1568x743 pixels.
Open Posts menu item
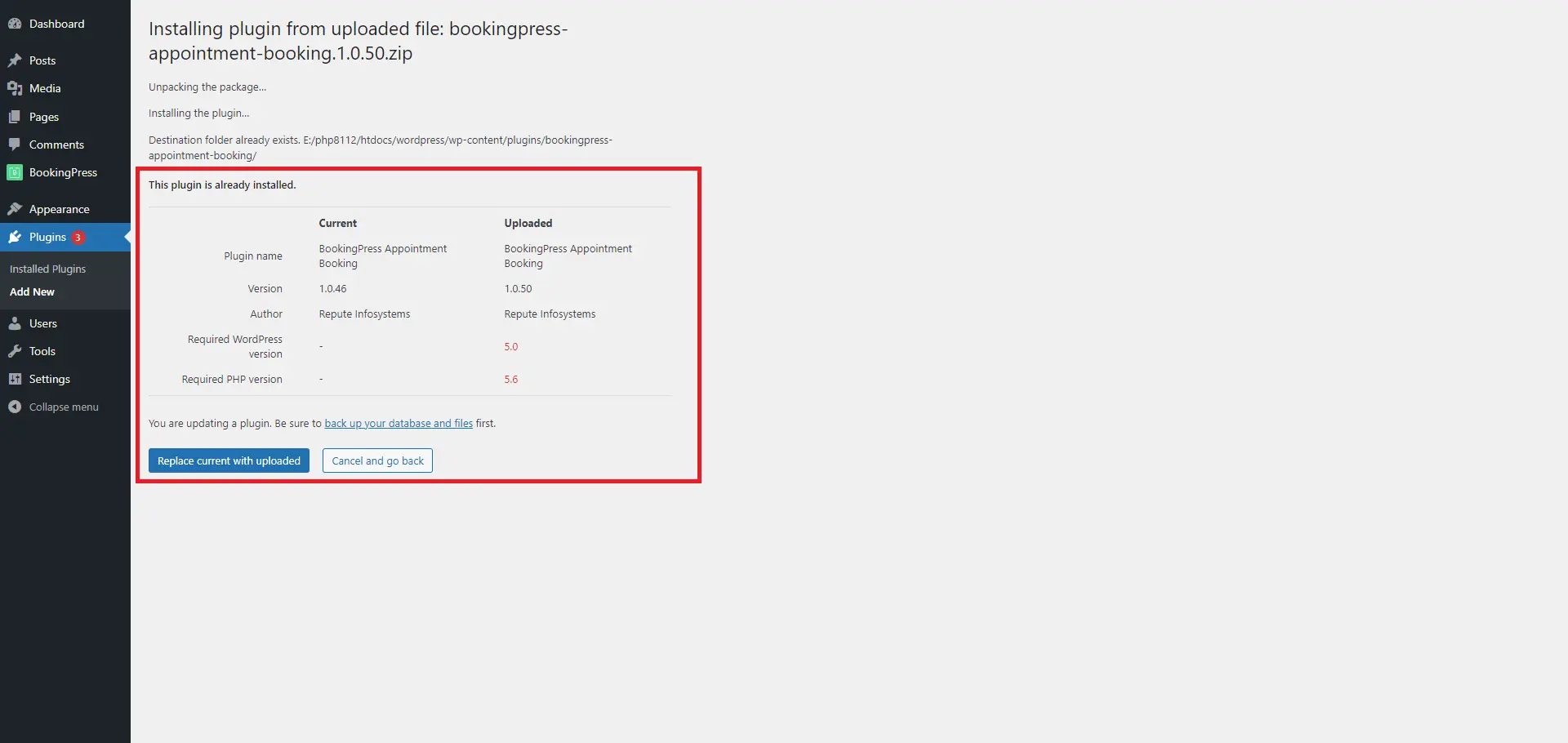click(65, 60)
